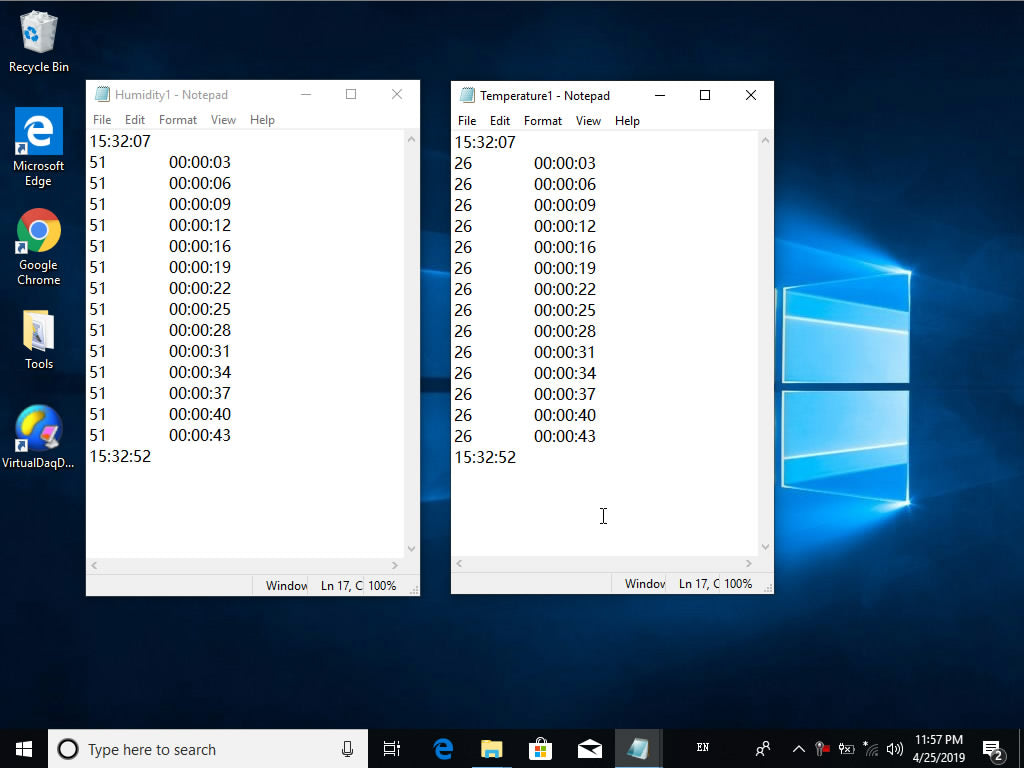Screen dimensions: 1024x768
Task: Open Edge from the taskbar
Action: point(443,748)
